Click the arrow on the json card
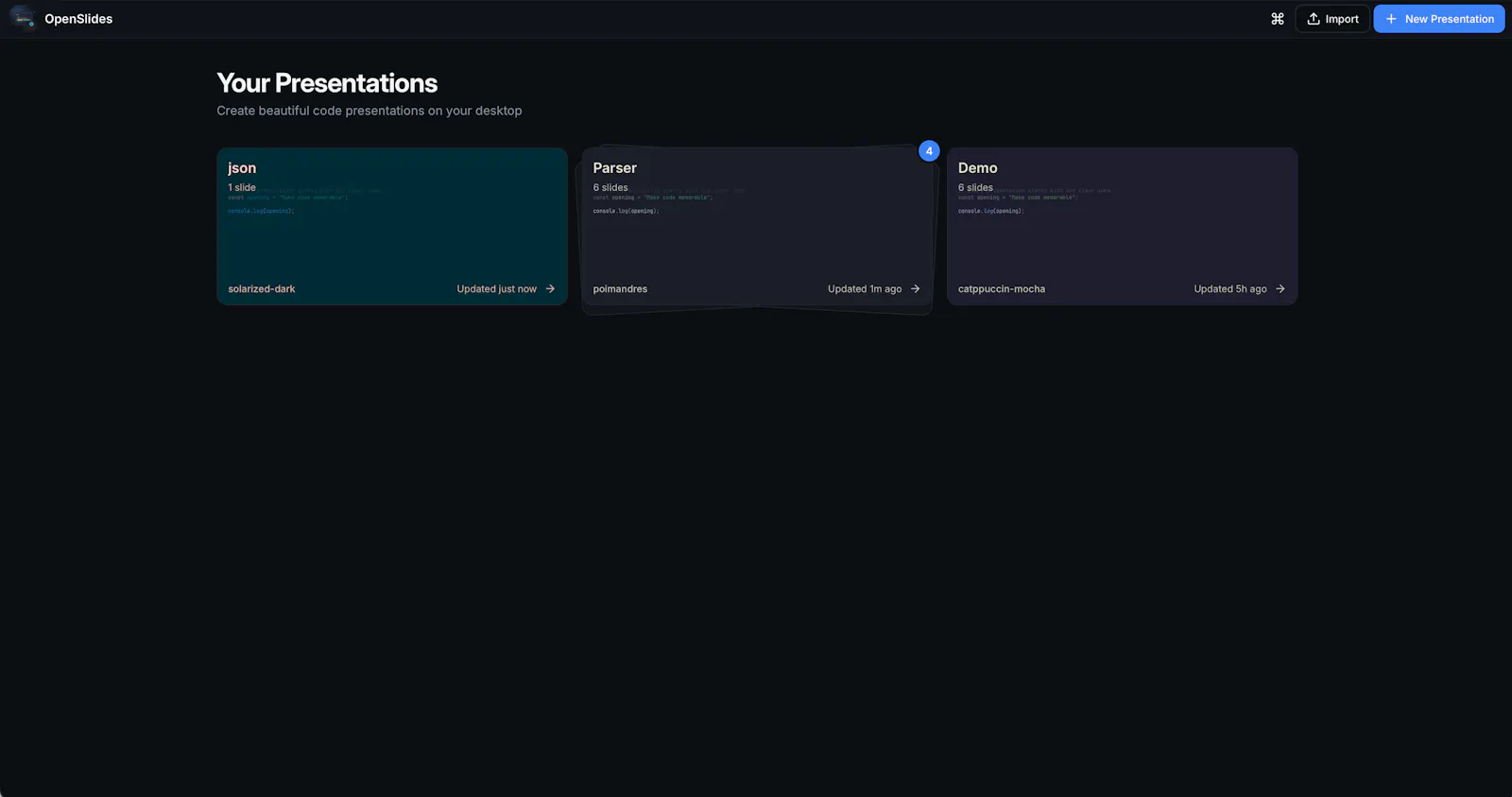1512x797 pixels. click(x=550, y=289)
